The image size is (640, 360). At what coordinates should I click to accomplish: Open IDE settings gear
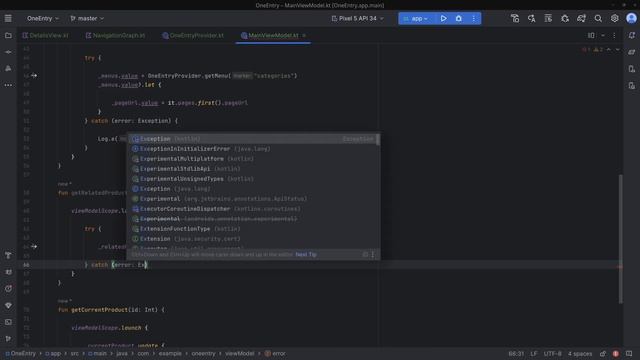(x=615, y=18)
